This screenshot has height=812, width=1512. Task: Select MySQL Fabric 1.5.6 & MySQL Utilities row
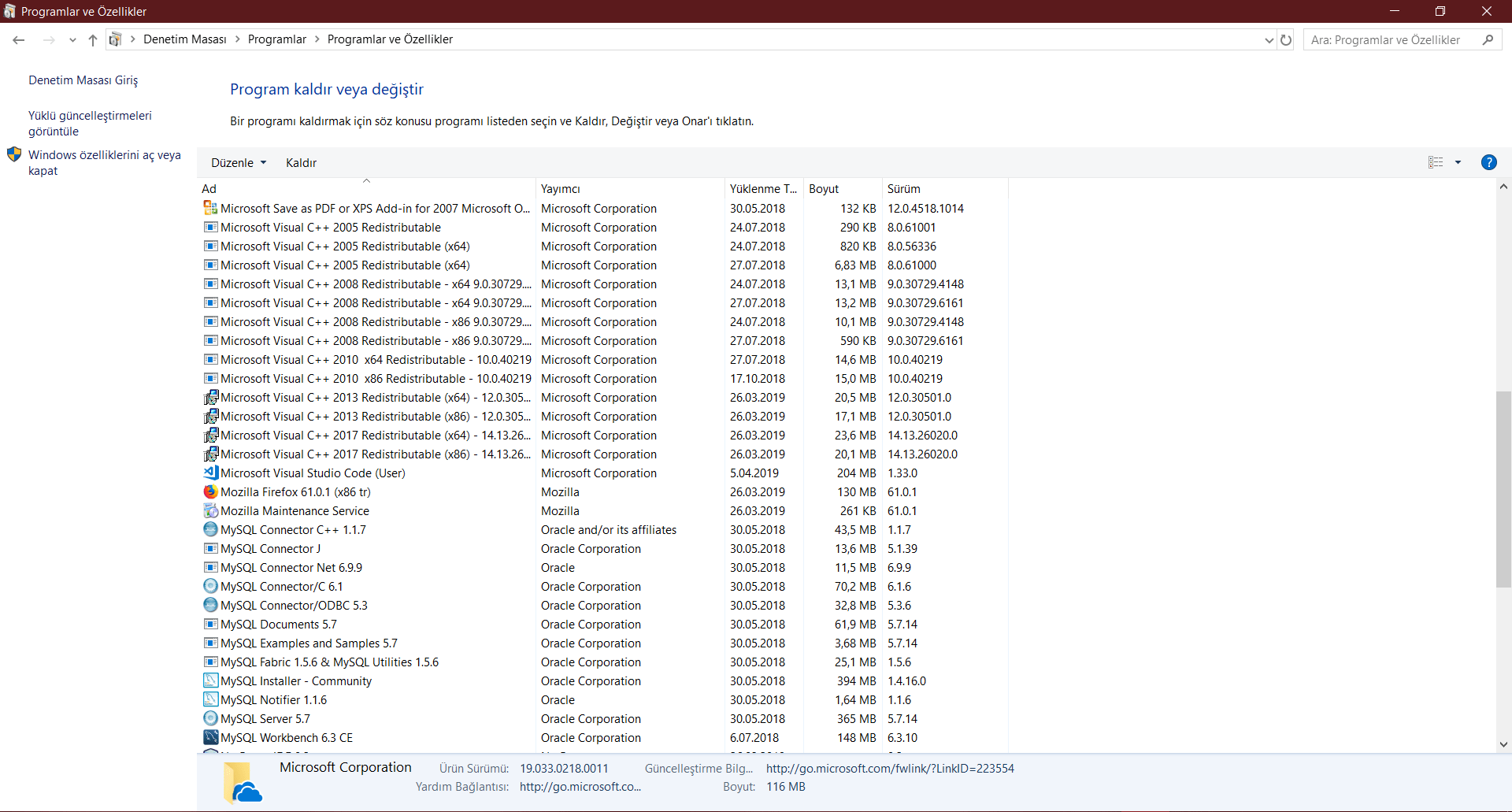pyautogui.click(x=604, y=662)
